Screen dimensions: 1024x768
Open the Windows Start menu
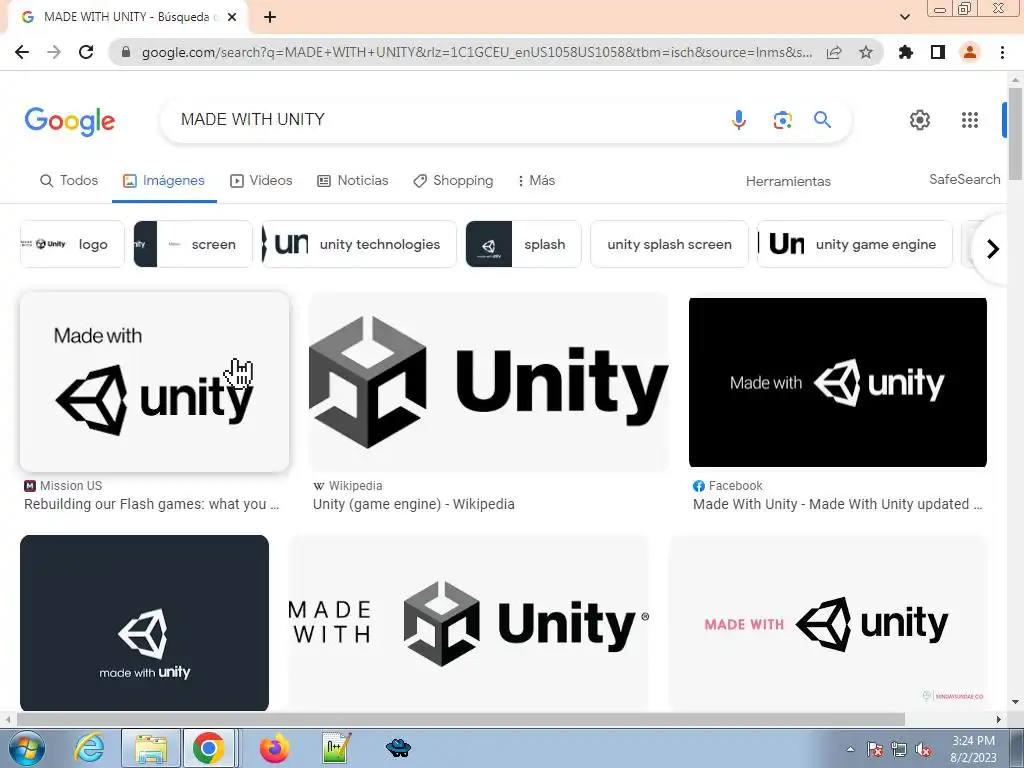point(26,748)
